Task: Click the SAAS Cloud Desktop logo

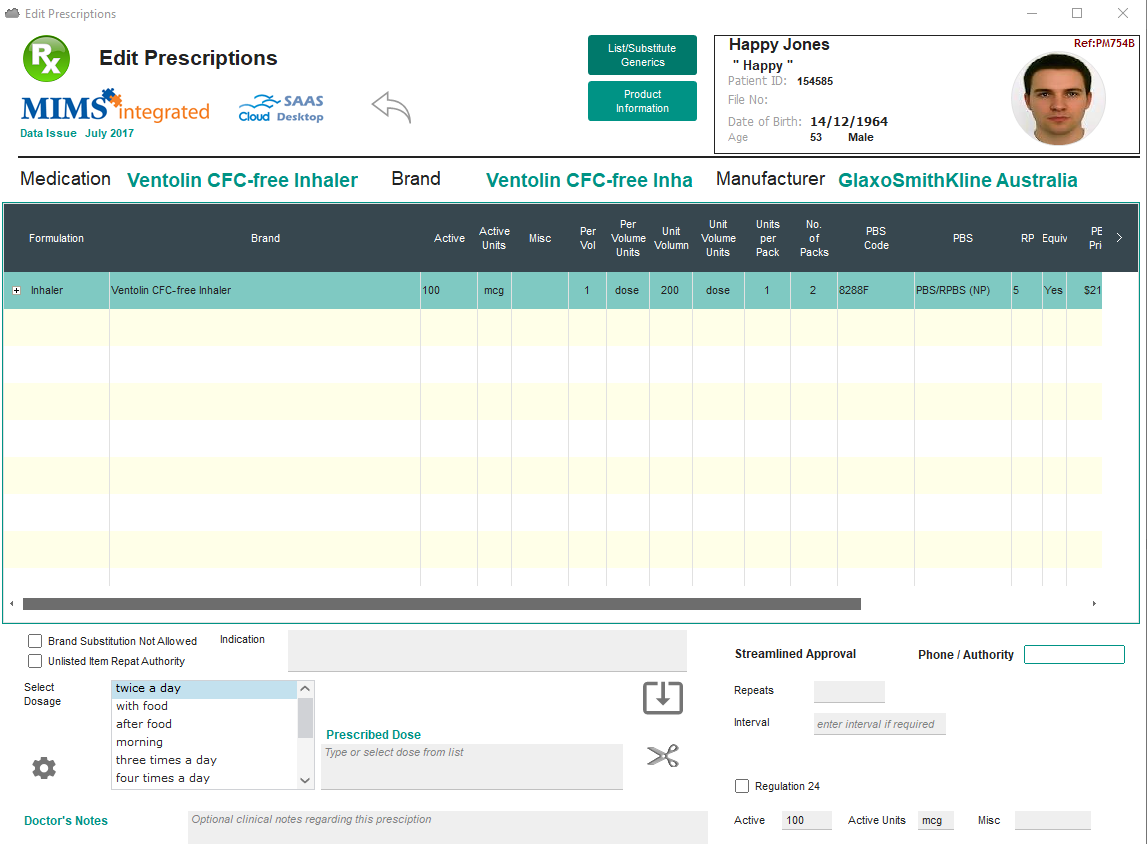Action: tap(281, 108)
